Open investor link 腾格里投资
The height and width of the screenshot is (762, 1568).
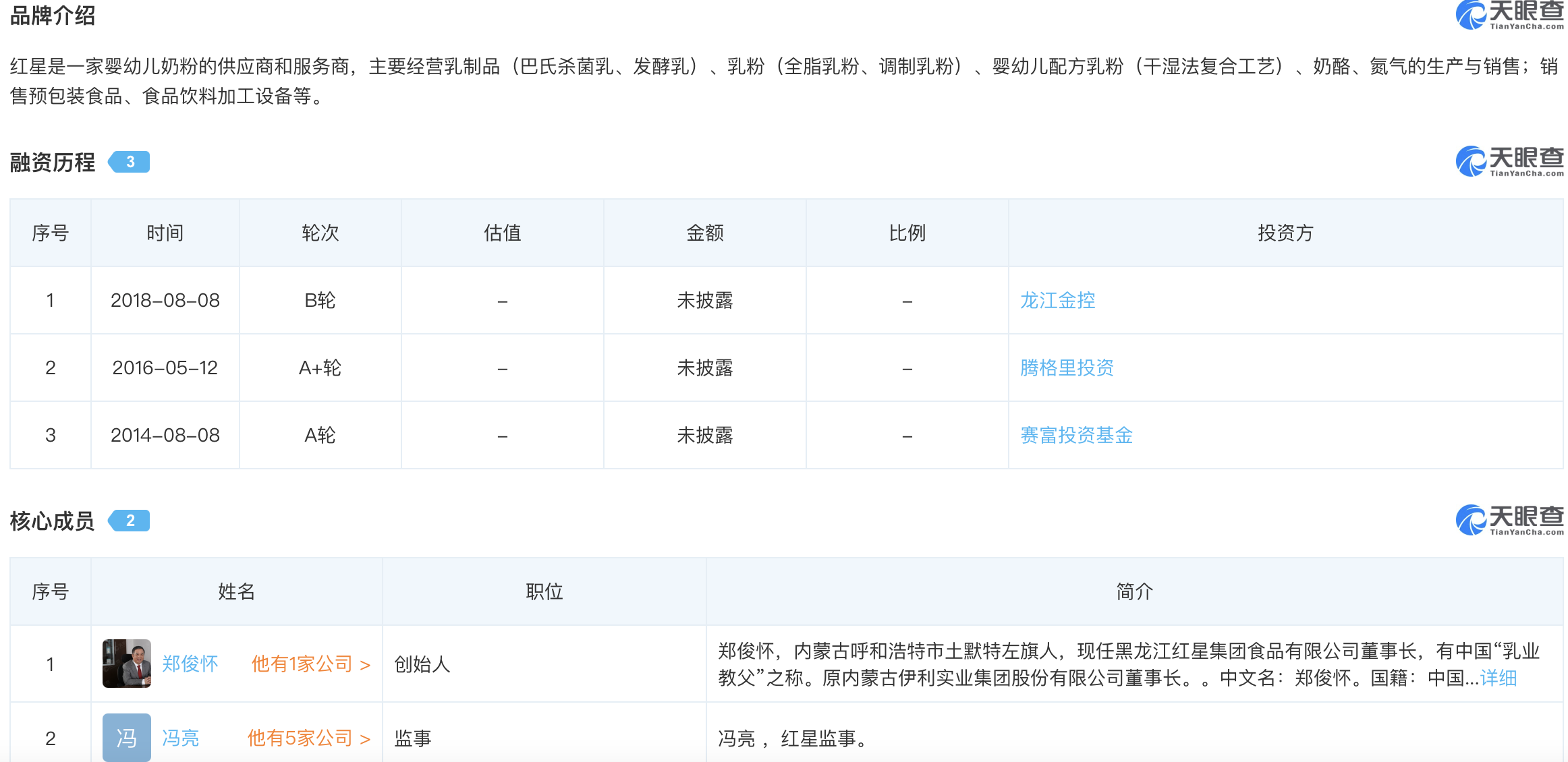(x=1067, y=368)
